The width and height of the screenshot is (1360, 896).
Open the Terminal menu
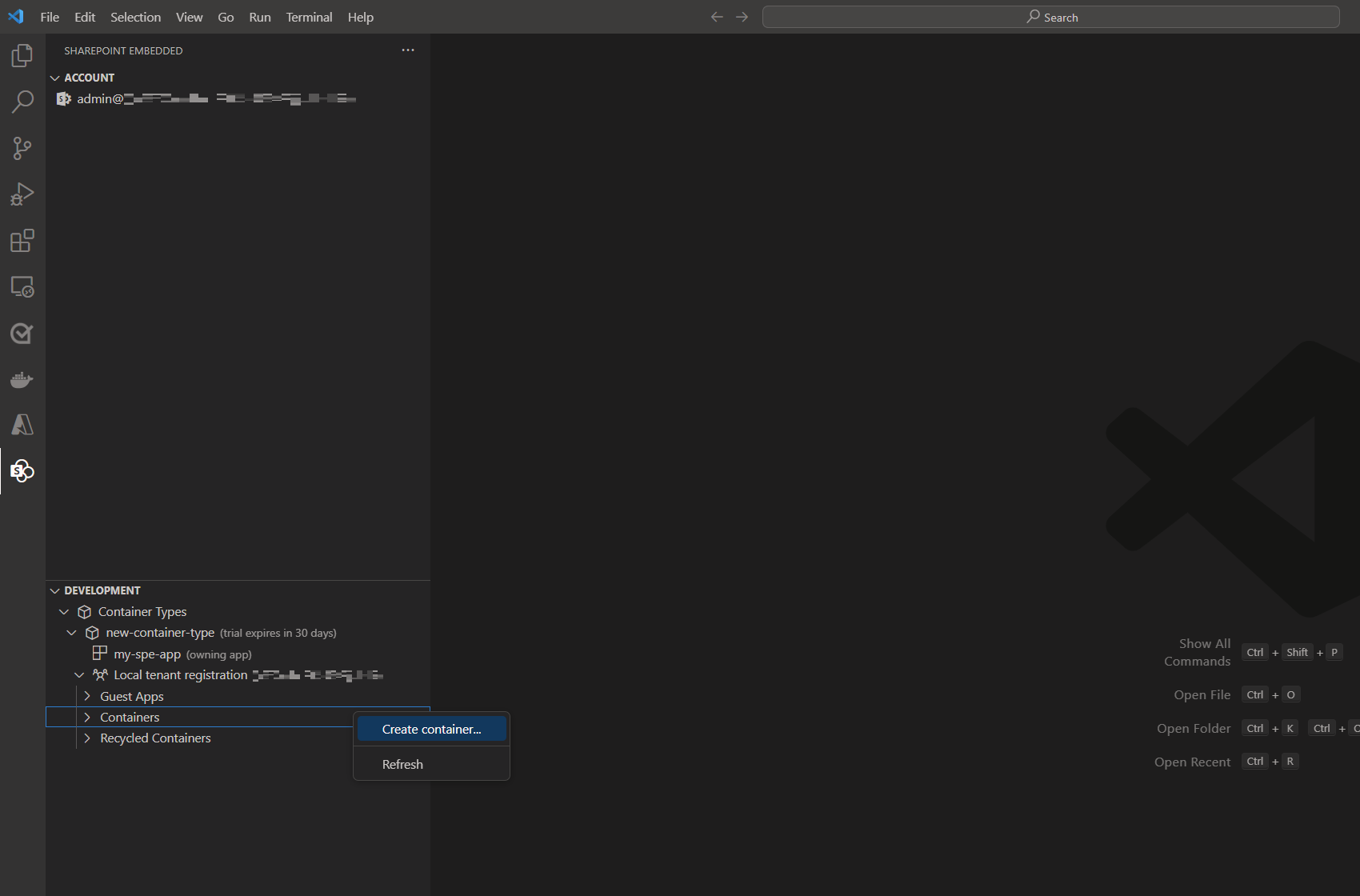tap(309, 17)
